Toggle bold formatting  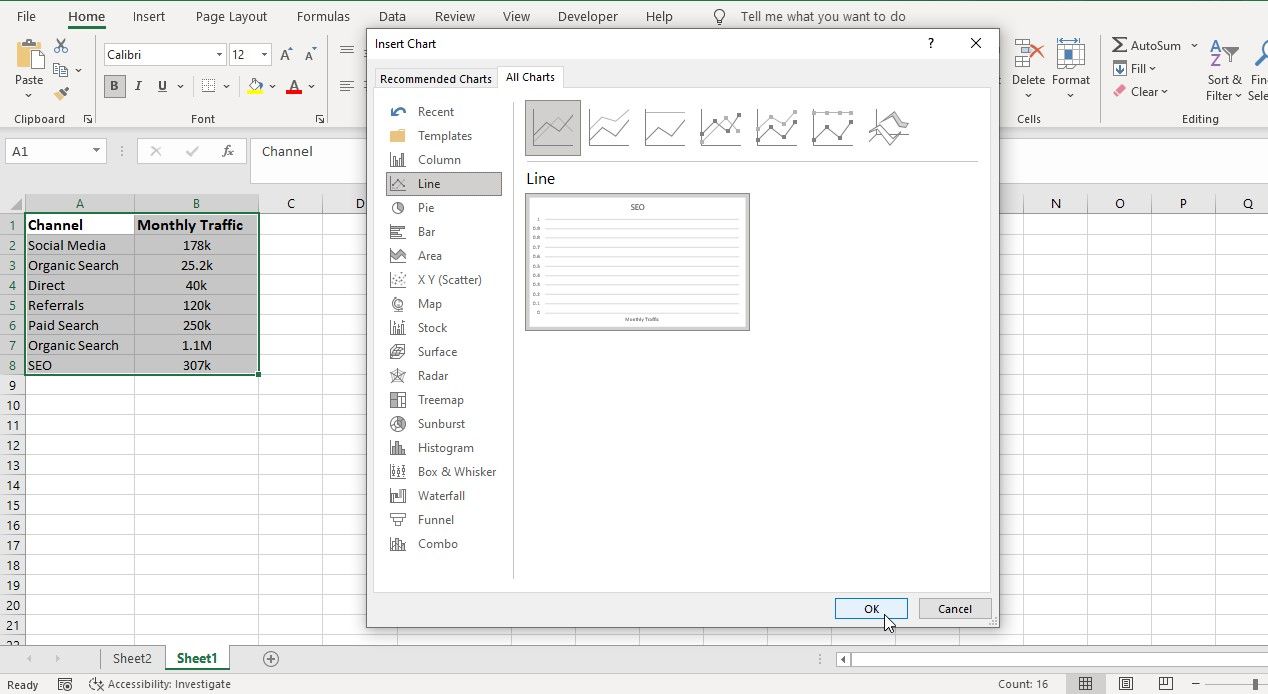[114, 86]
